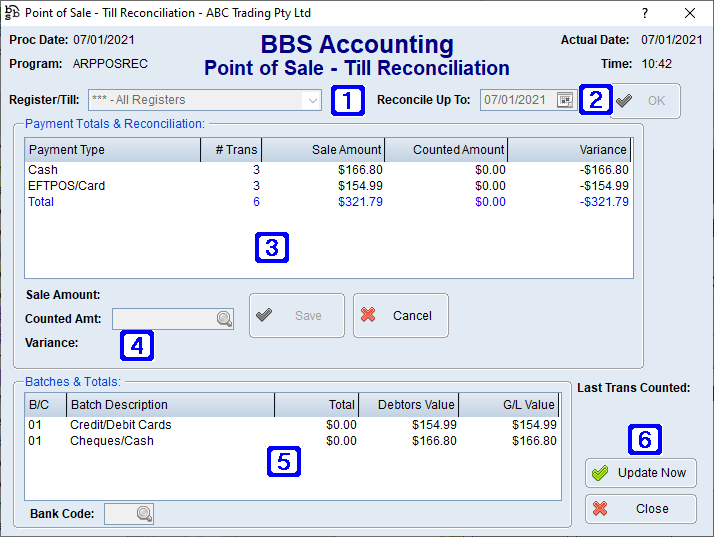The image size is (714, 537).
Task: Click the OK button beside the date
Action: click(x=645, y=101)
